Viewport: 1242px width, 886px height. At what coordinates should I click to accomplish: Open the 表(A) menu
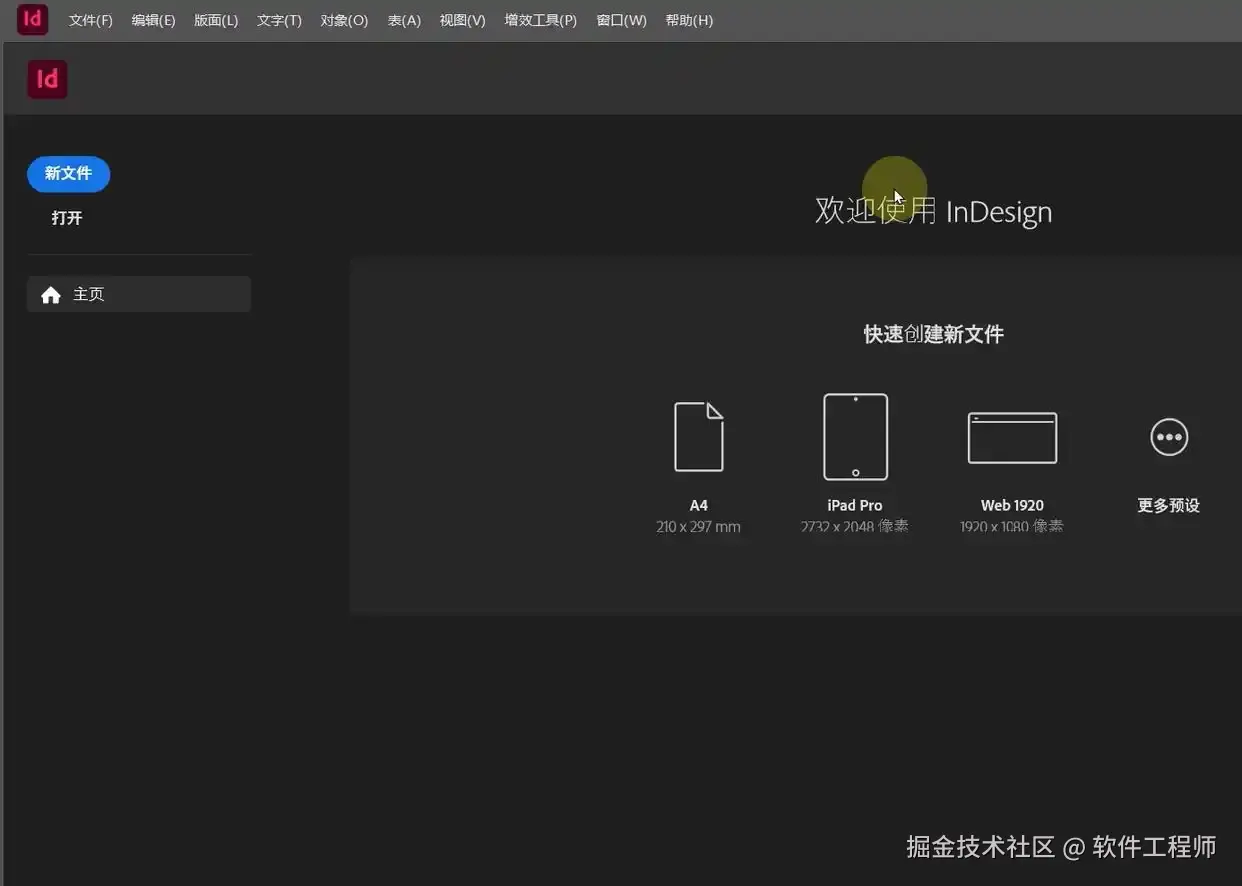[x=404, y=20]
